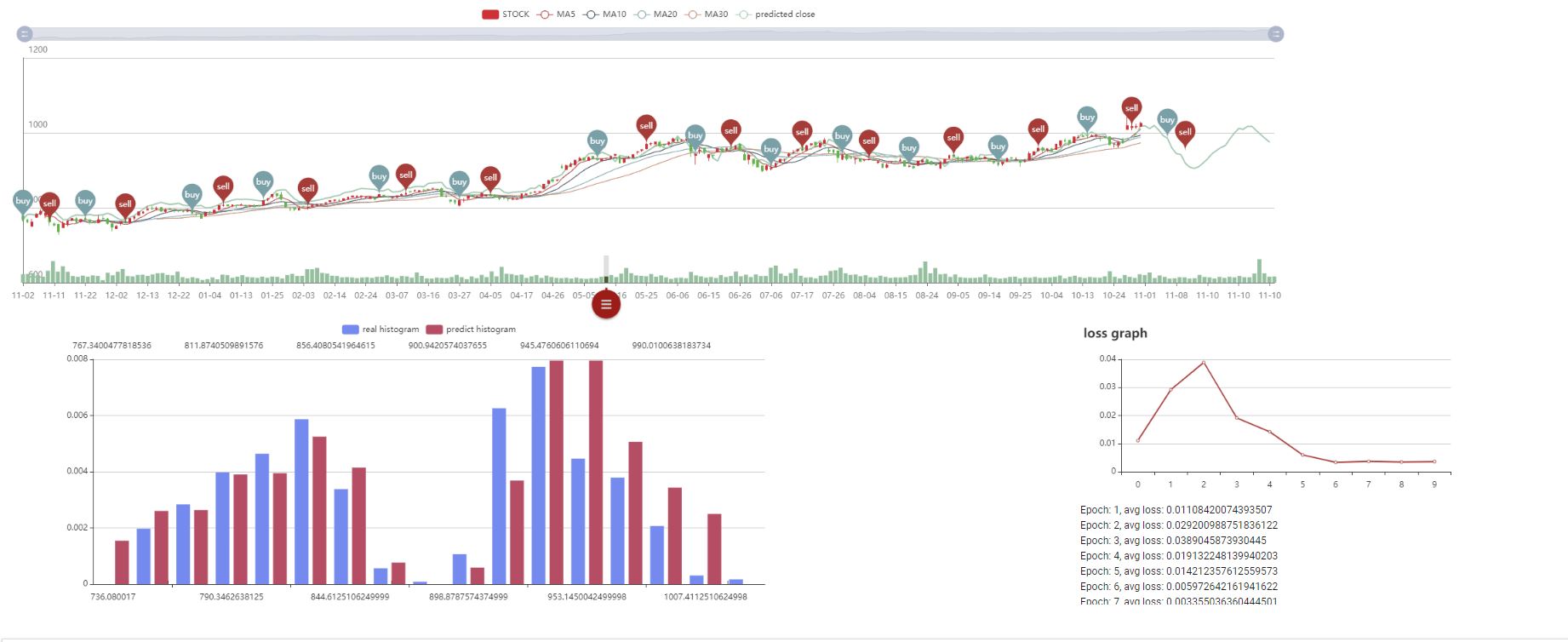Image resolution: width=1568 pixels, height=642 pixels.
Task: Click the sell marker above 09-05
Action: [953, 138]
